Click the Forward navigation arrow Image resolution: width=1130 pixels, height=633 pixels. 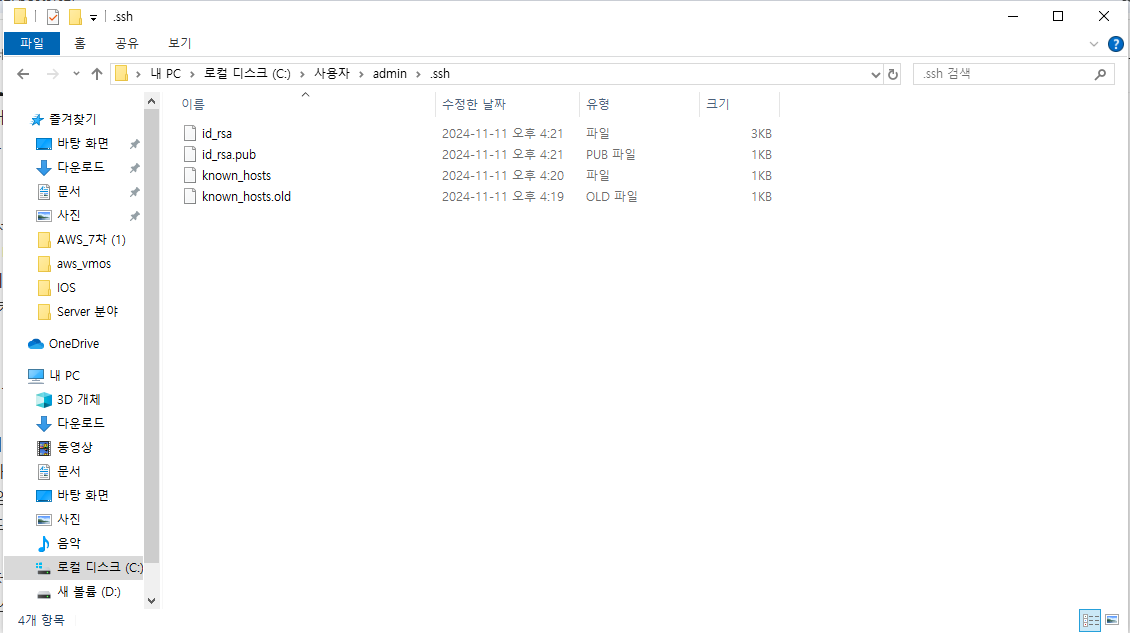point(53,74)
